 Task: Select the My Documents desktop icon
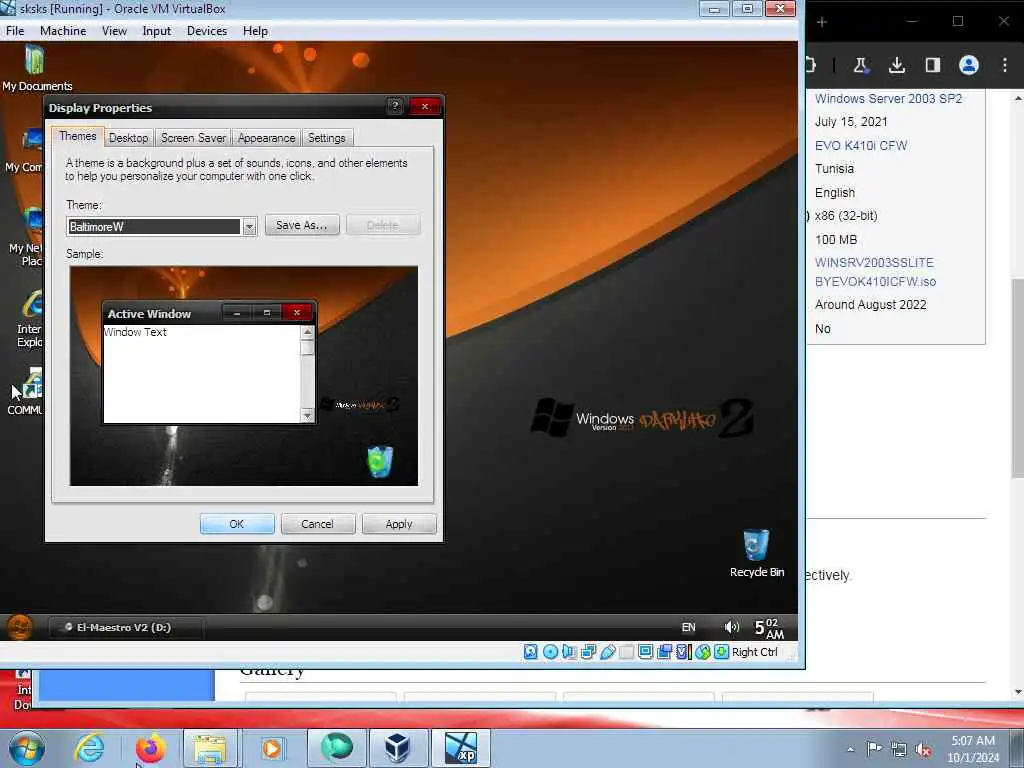[35, 67]
